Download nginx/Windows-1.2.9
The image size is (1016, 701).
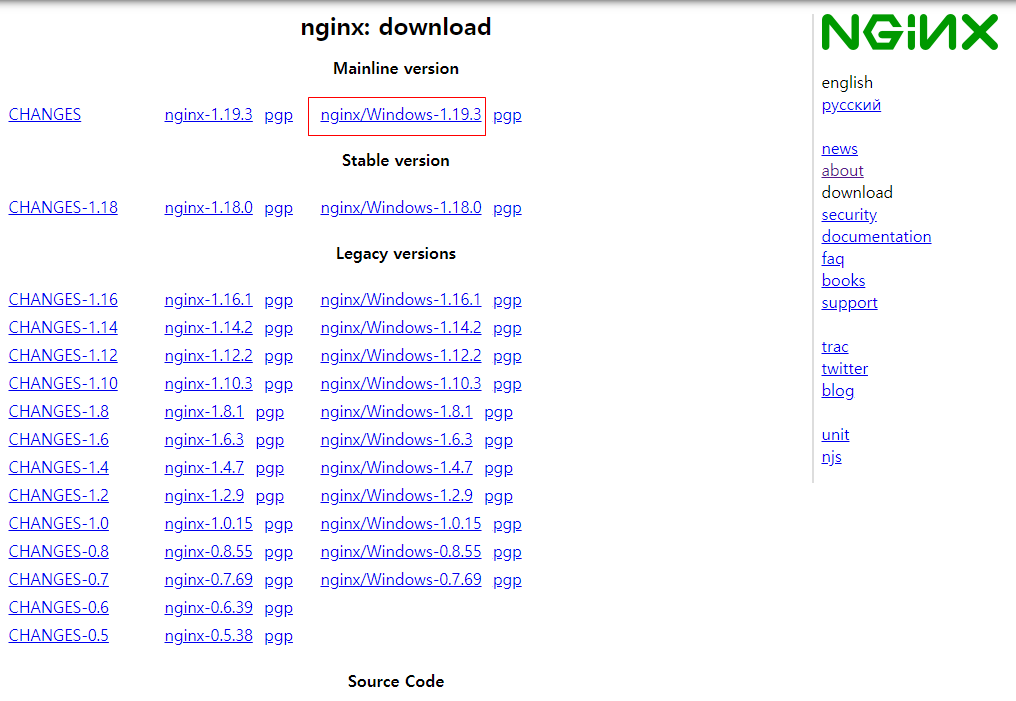click(396, 495)
